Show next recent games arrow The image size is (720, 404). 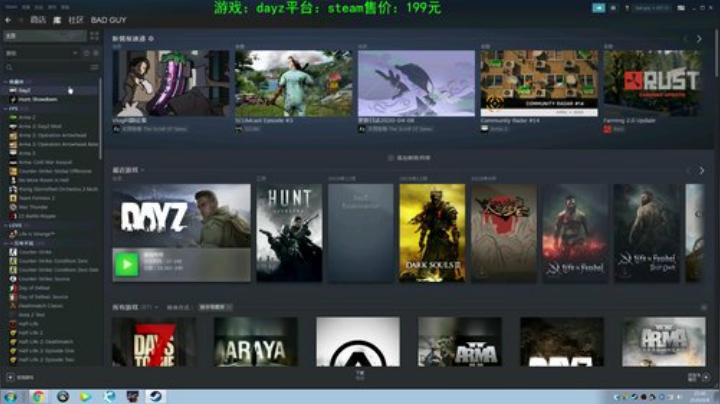pos(702,171)
